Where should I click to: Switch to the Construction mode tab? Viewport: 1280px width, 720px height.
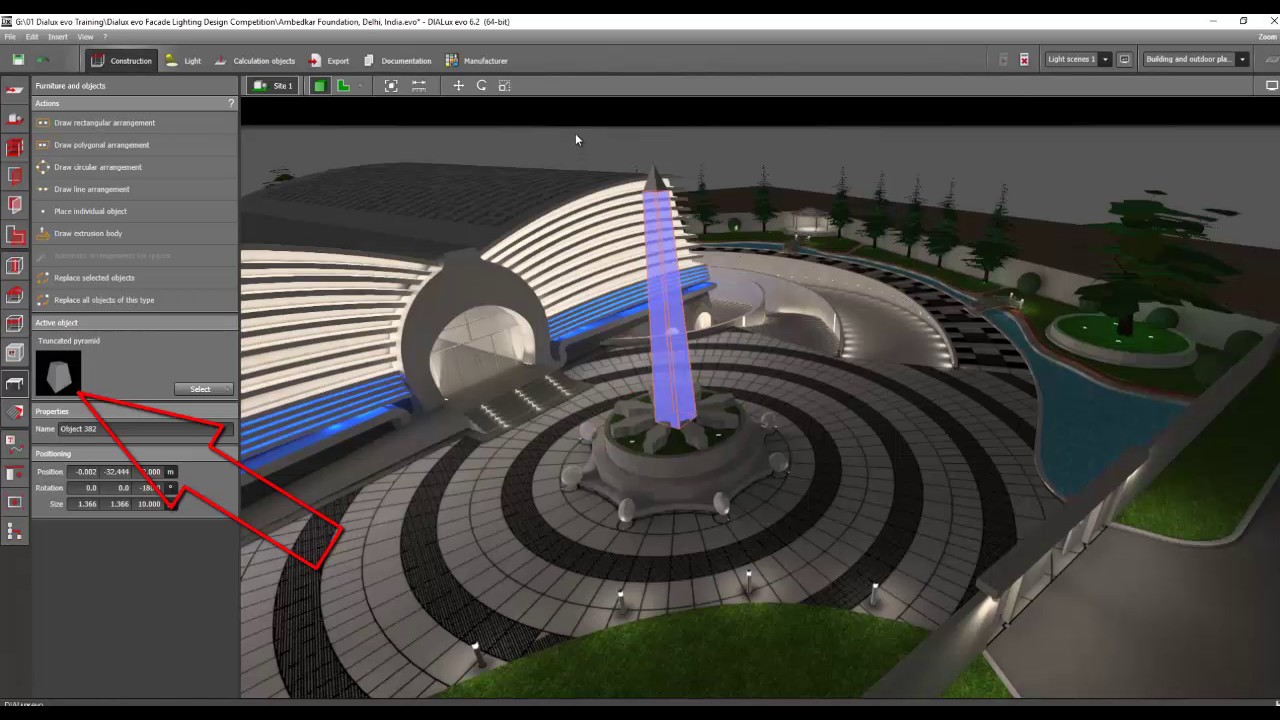pyautogui.click(x=121, y=60)
